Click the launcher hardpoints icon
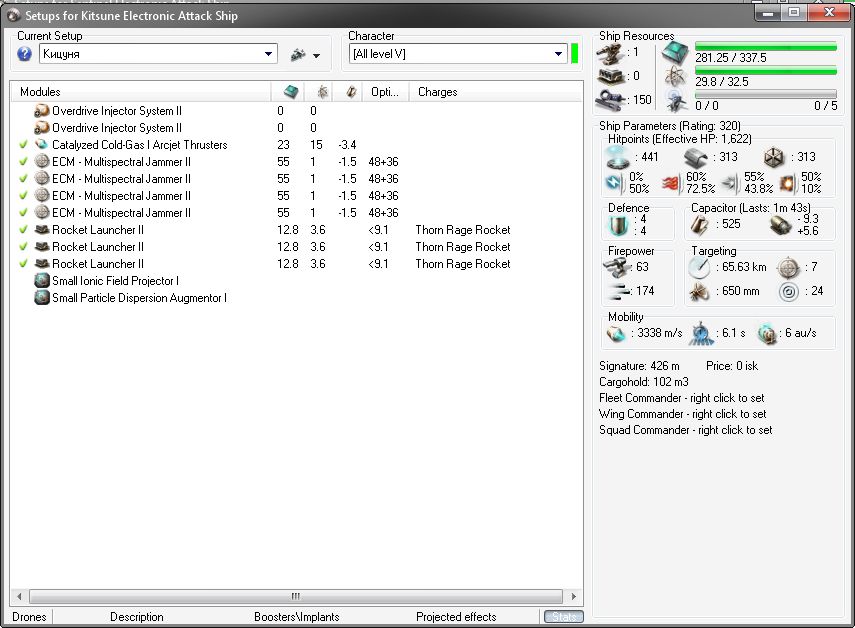The width and height of the screenshot is (855, 628). tap(611, 77)
